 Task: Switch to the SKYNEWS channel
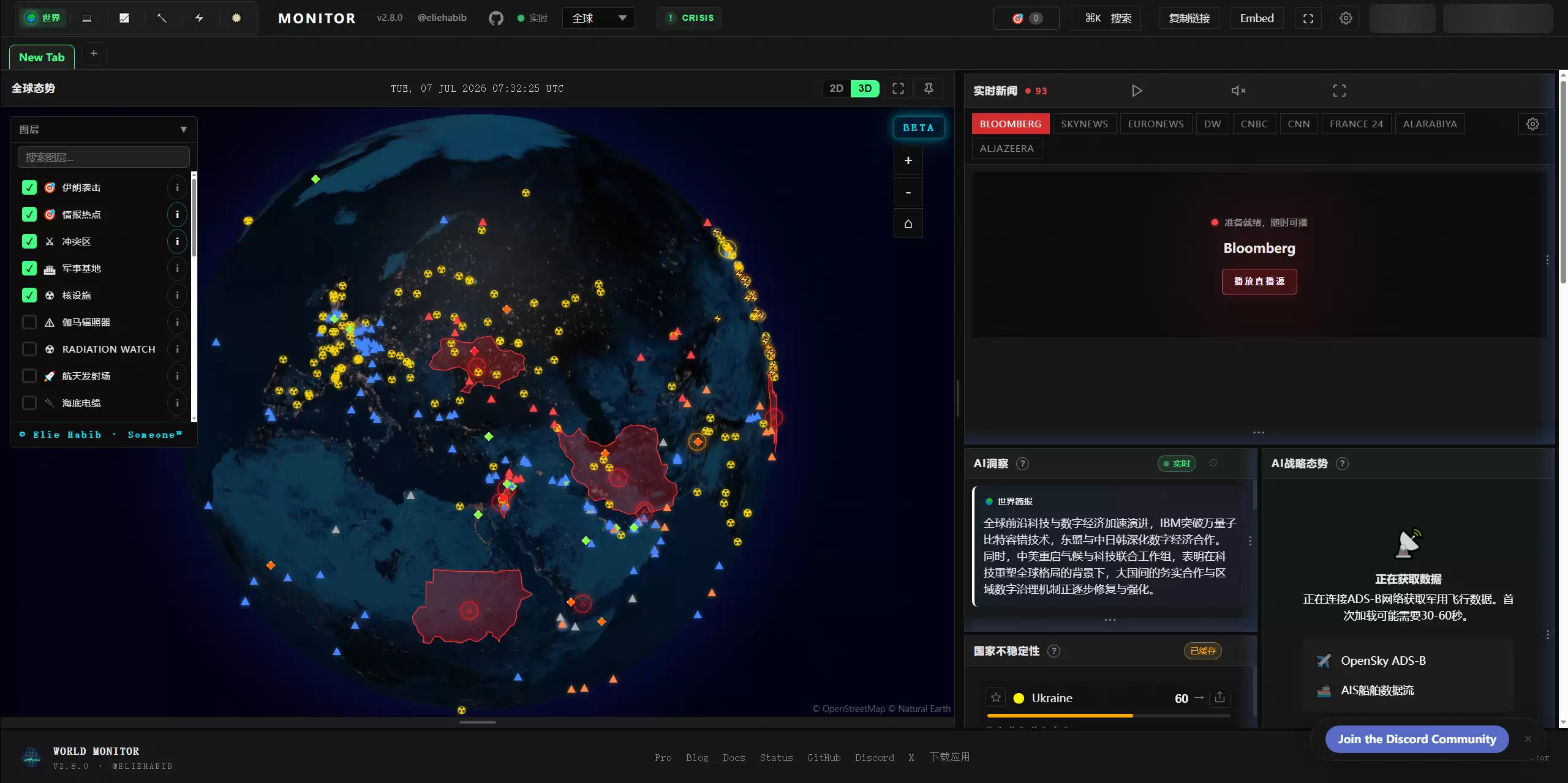[1084, 124]
